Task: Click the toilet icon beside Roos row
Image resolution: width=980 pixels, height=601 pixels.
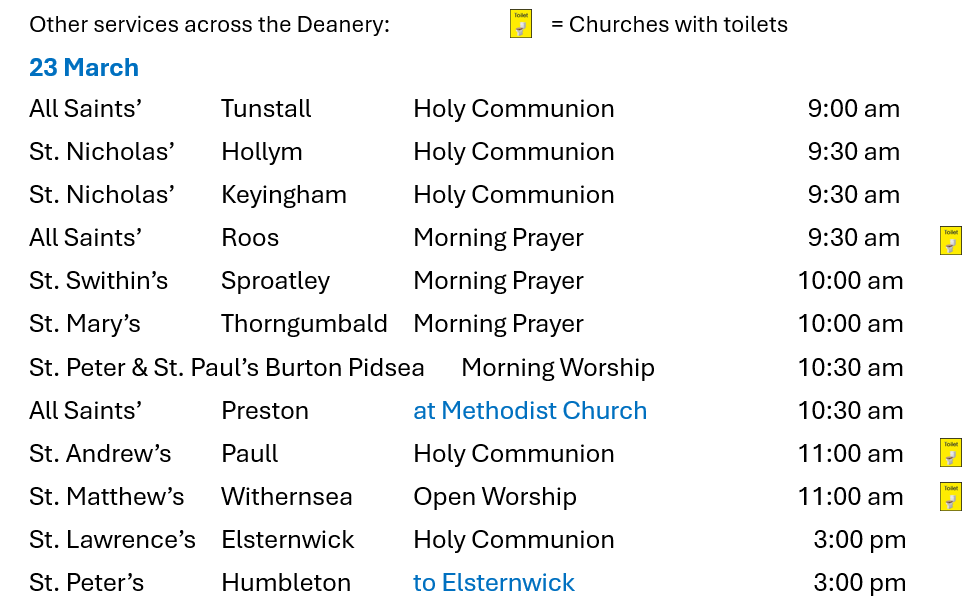Action: pyautogui.click(x=951, y=241)
